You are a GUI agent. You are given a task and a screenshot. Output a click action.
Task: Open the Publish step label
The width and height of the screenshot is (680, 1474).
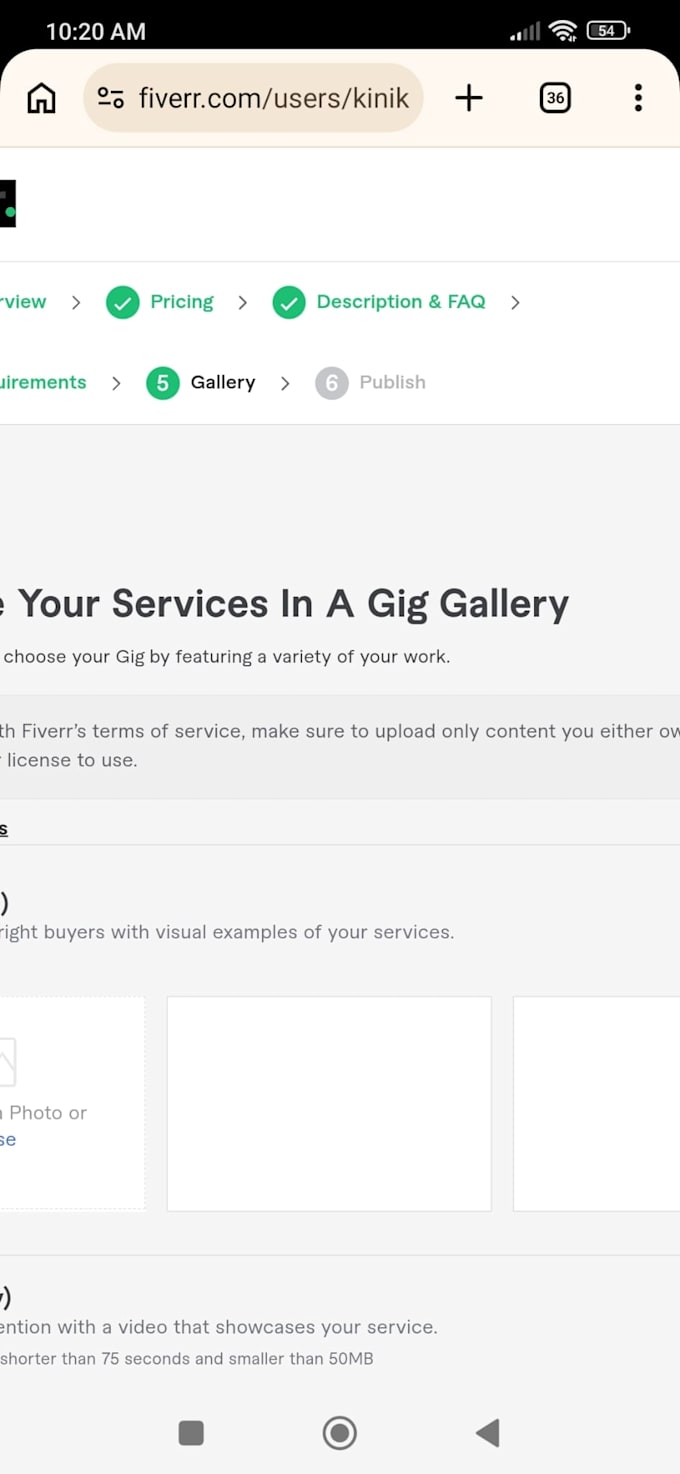pos(393,383)
